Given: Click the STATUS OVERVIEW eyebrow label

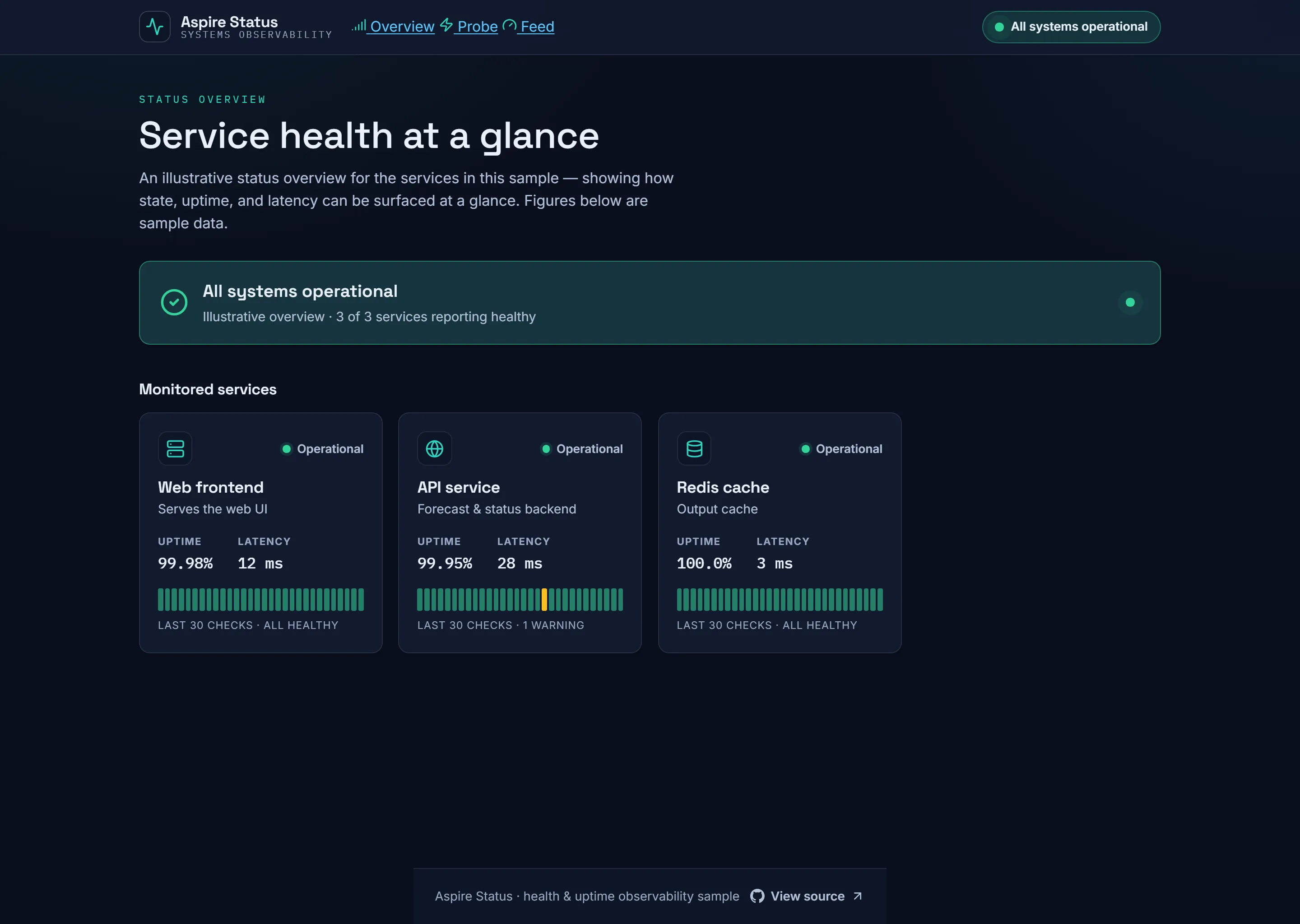Looking at the screenshot, I should 203,100.
